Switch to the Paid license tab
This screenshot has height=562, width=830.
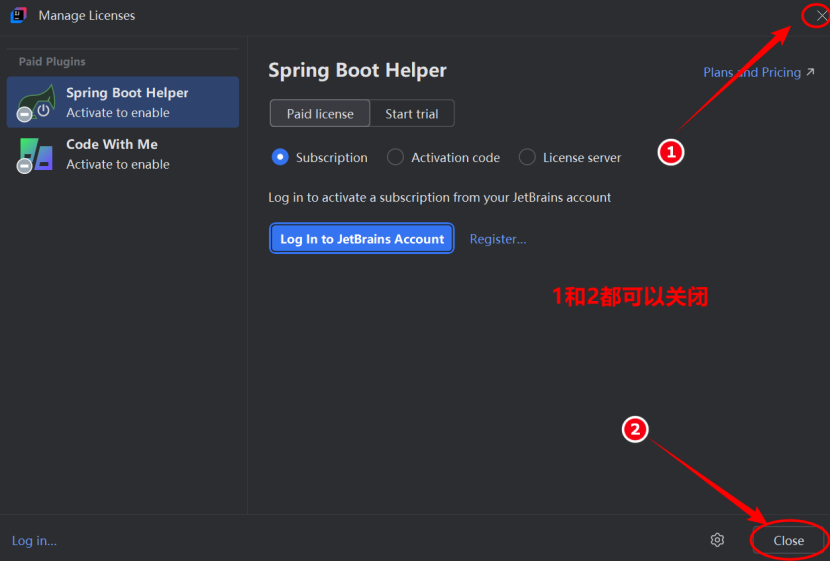(320, 114)
